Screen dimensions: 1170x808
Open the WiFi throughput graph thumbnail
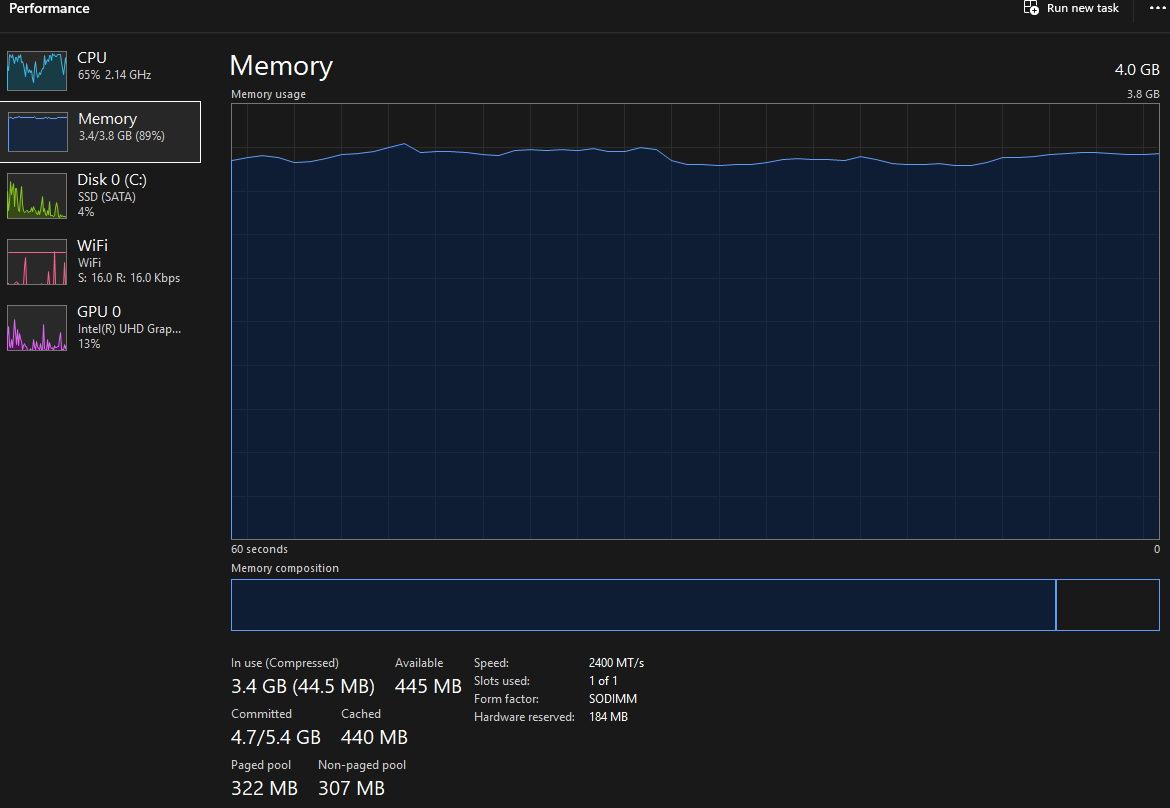click(37, 262)
